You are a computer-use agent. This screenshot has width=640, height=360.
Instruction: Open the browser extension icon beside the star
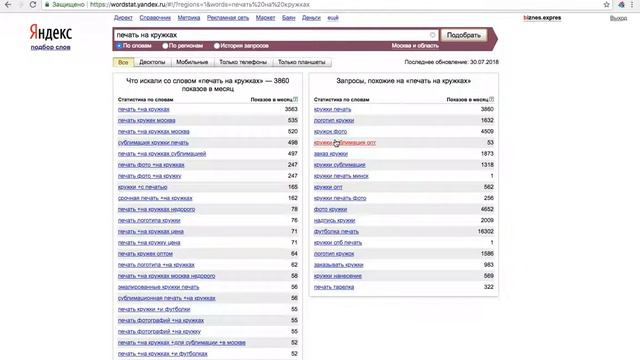pyautogui.click(x=621, y=4)
